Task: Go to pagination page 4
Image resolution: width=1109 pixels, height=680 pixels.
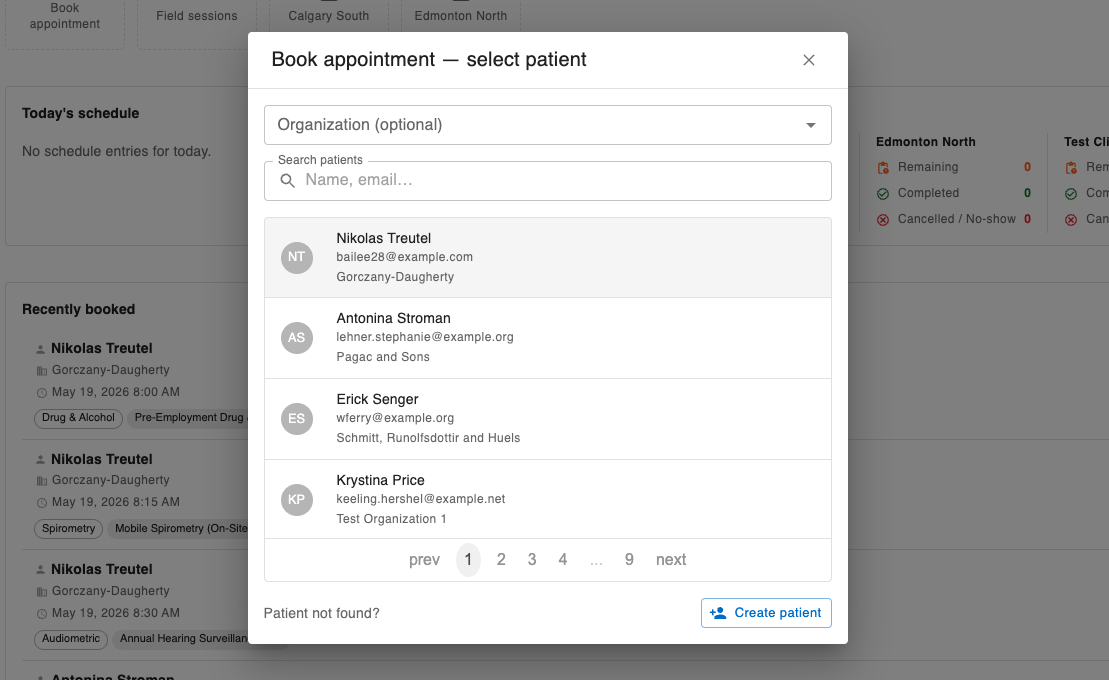Action: click(x=562, y=560)
